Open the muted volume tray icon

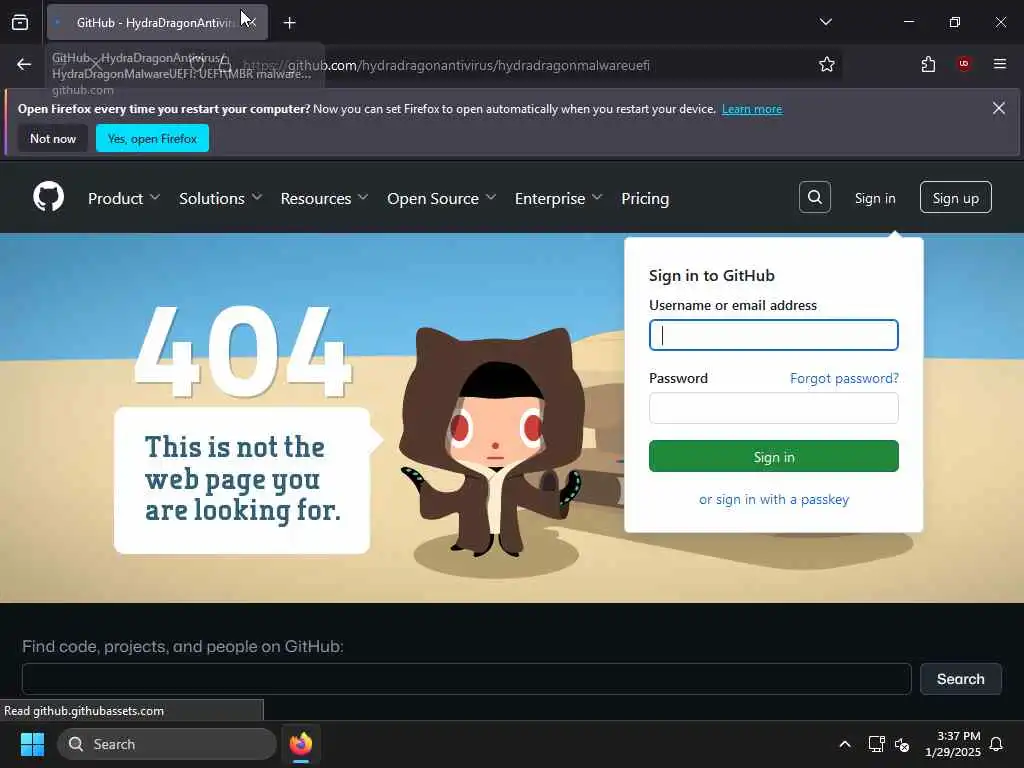coord(902,744)
